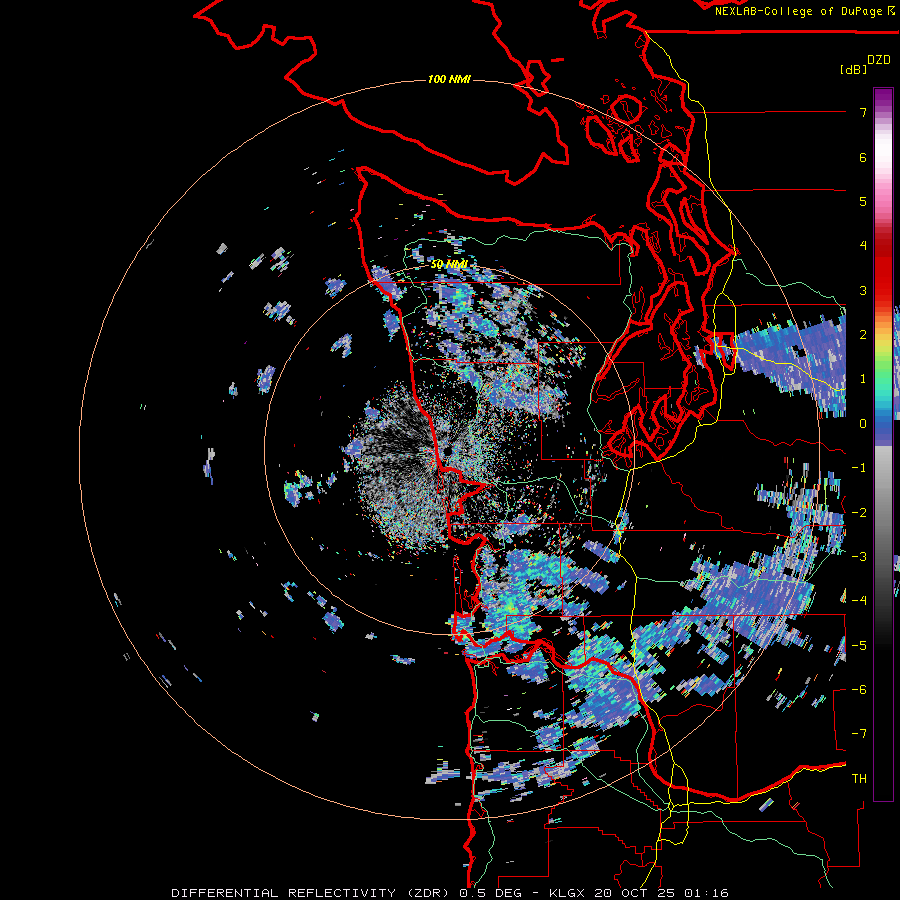Click the 0 value on color scale

pos(863,424)
